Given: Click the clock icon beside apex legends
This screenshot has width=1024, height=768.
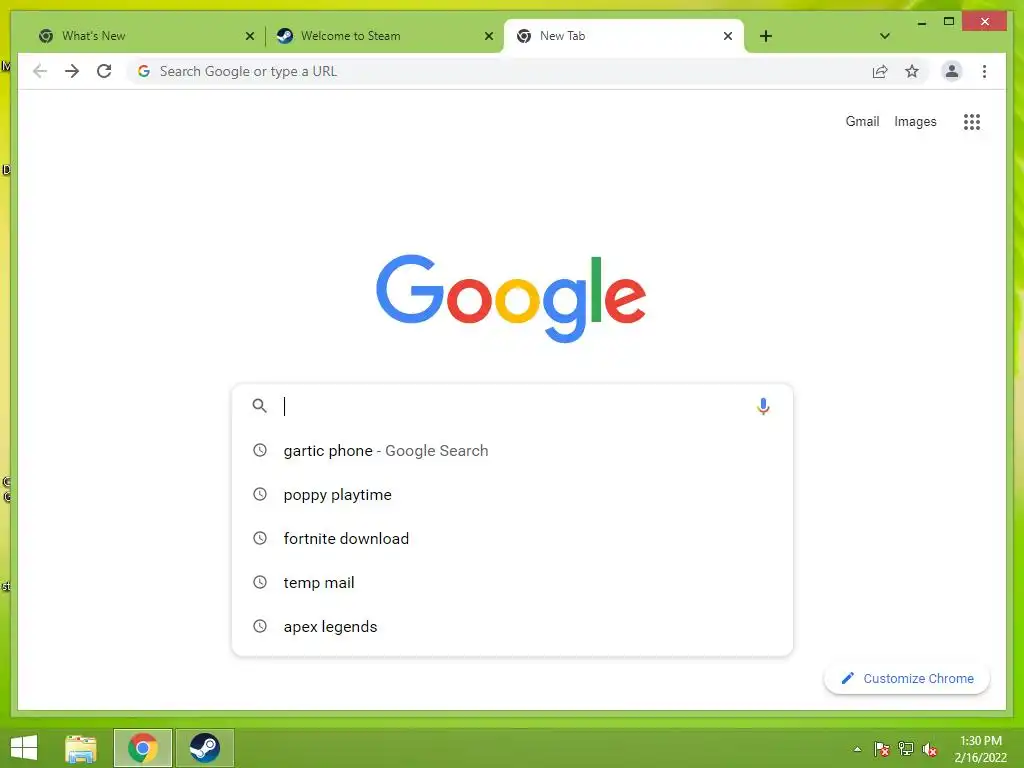Looking at the screenshot, I should pos(260,626).
